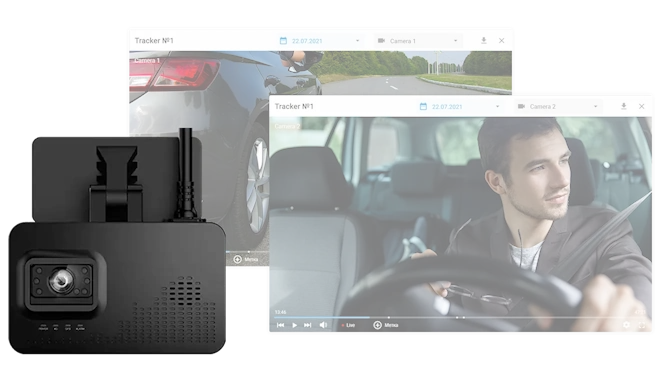Click the camera icon beside Camera 2 label
Viewport: 665px width, 390px height.
click(x=522, y=106)
